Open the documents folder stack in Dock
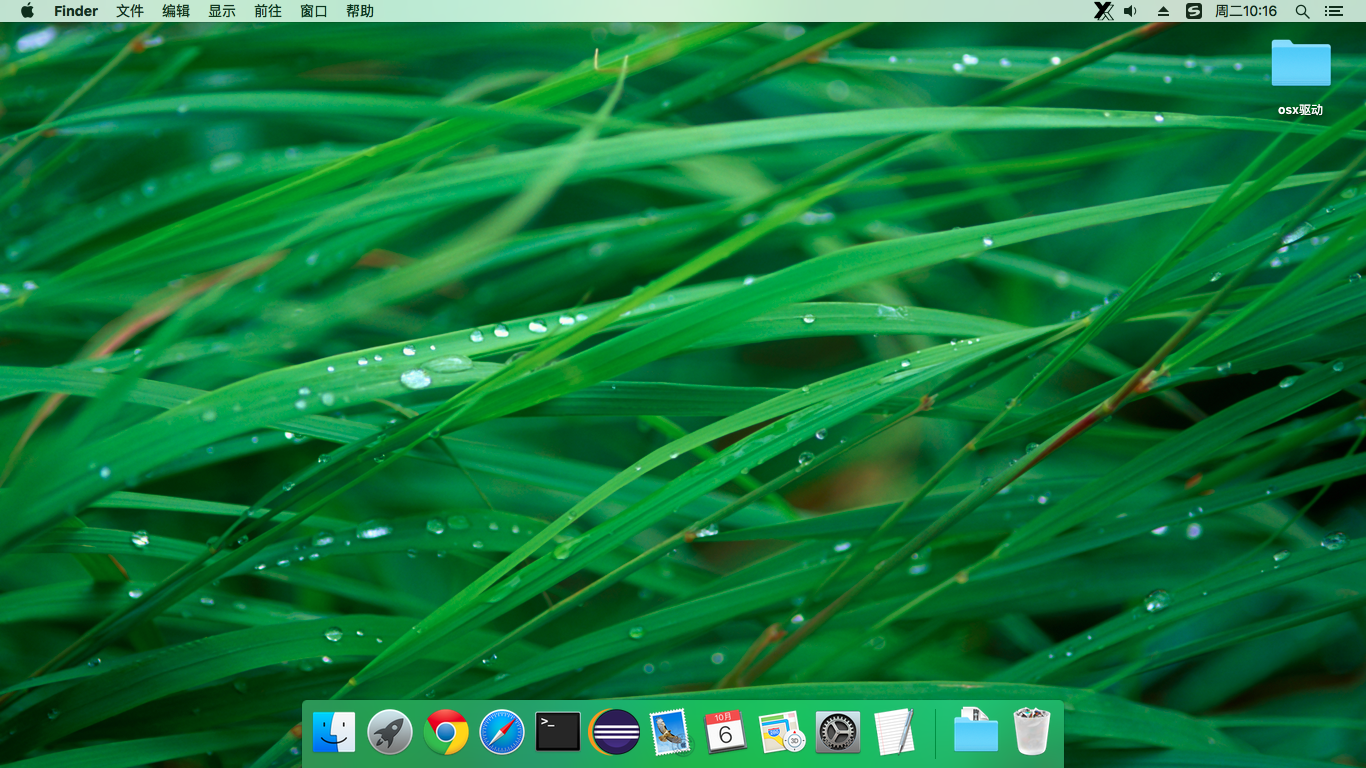Screen dimensions: 1366x768 point(975,730)
